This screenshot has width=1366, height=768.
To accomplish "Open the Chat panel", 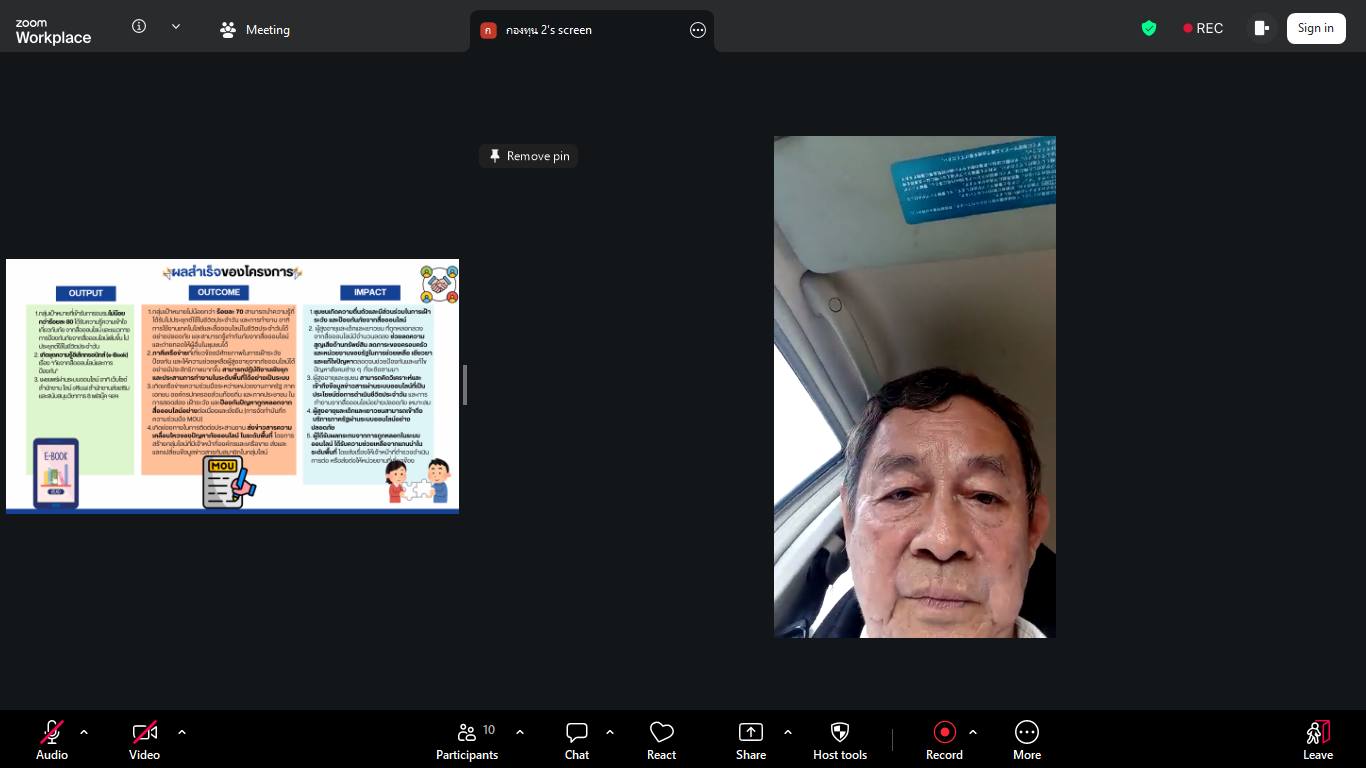I will pos(577,740).
